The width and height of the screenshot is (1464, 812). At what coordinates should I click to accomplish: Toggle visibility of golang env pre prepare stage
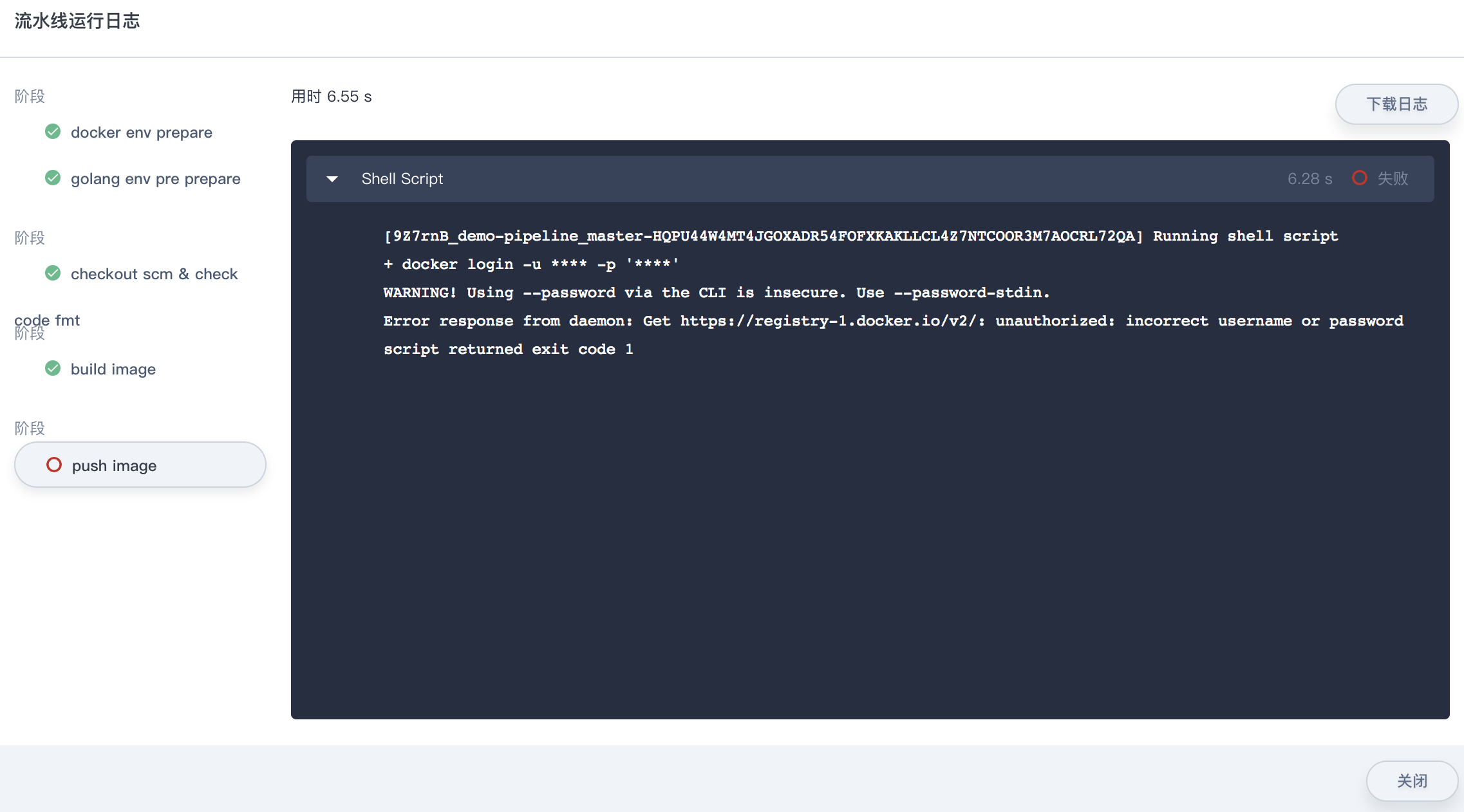pos(155,178)
